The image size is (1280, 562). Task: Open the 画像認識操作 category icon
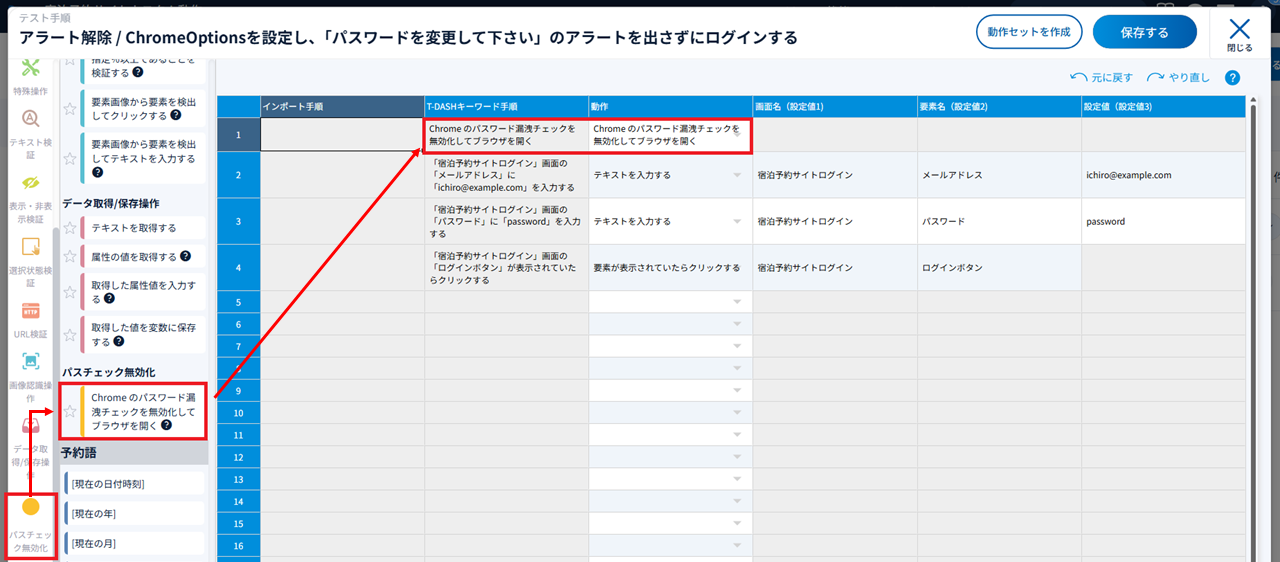click(30, 362)
